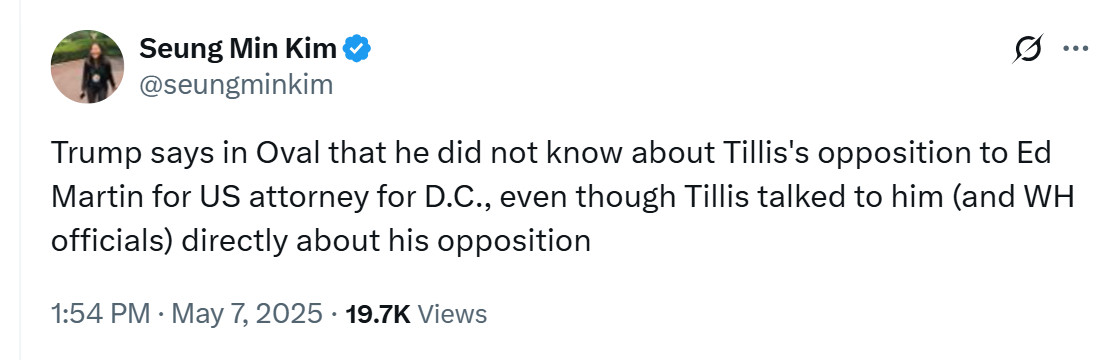This screenshot has width=1114, height=360.
Task: Open the 1:54 PM timestamp link
Action: pyautogui.click(x=100, y=314)
